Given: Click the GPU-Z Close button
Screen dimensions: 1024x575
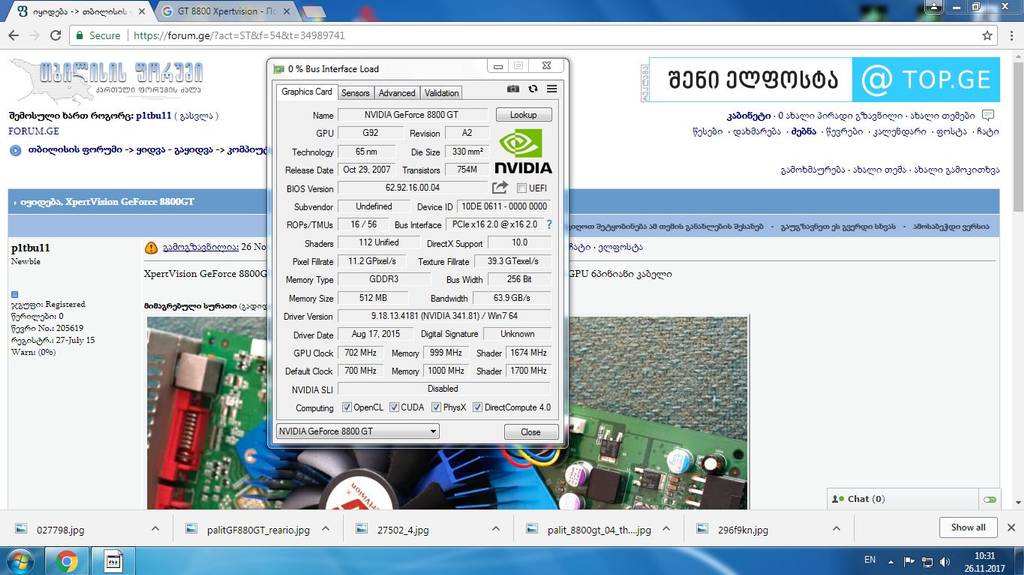Looking at the screenshot, I should pyautogui.click(x=531, y=432).
